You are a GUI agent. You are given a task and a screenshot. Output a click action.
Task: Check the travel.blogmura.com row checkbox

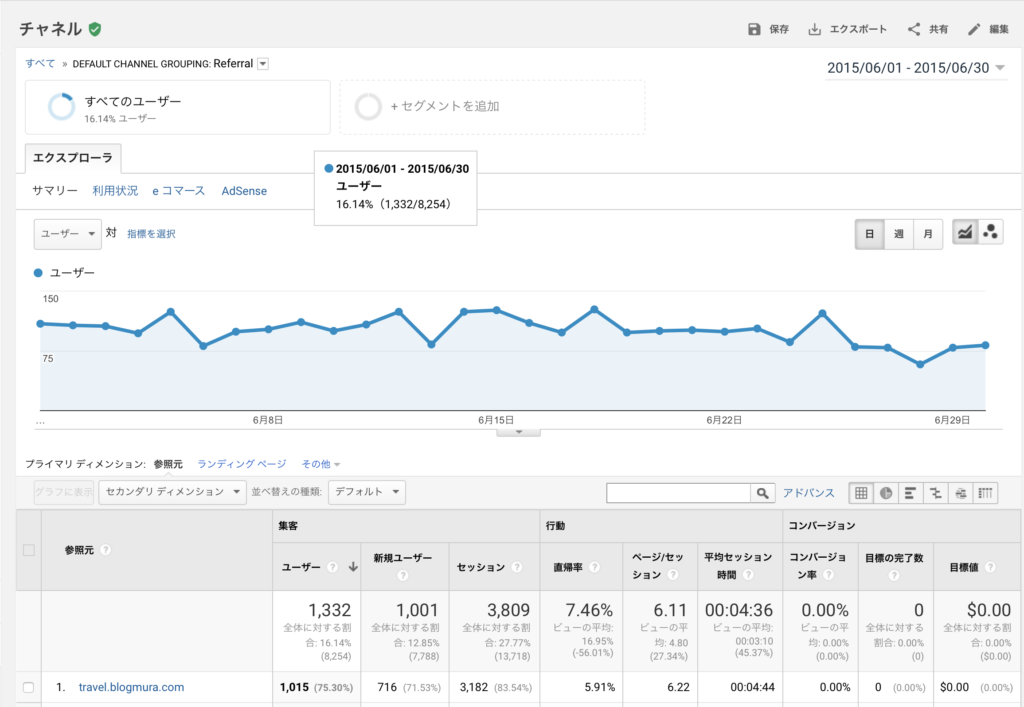coord(29,687)
